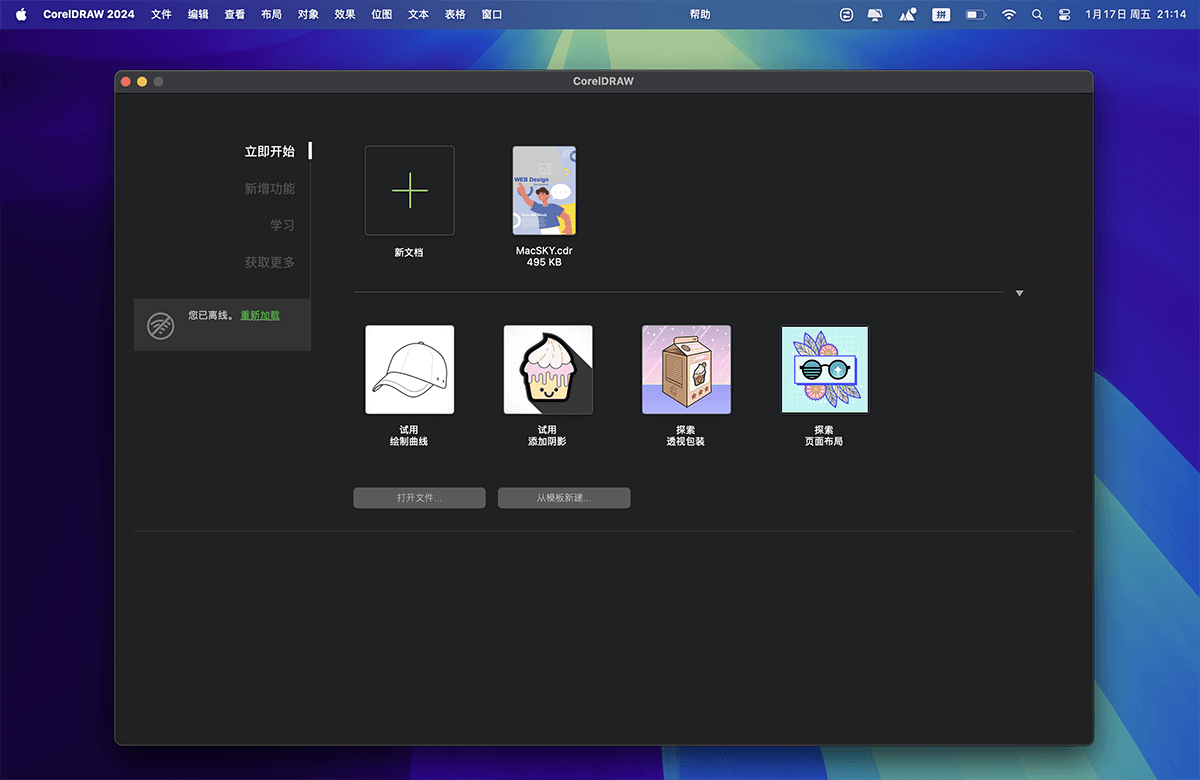This screenshot has height=780, width=1200.
Task: Open the 查看 menu
Action: tap(235, 15)
